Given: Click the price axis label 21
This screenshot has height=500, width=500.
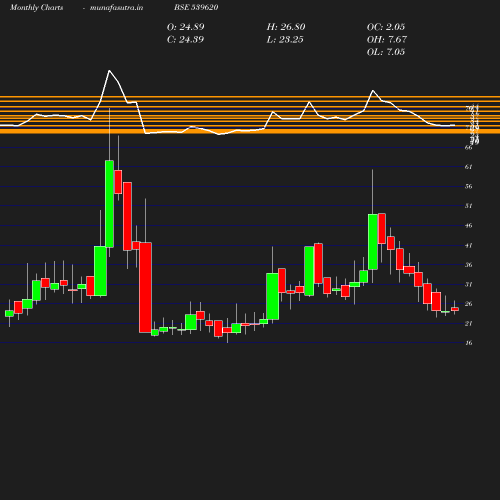Looking at the screenshot, I should pos(469,324).
